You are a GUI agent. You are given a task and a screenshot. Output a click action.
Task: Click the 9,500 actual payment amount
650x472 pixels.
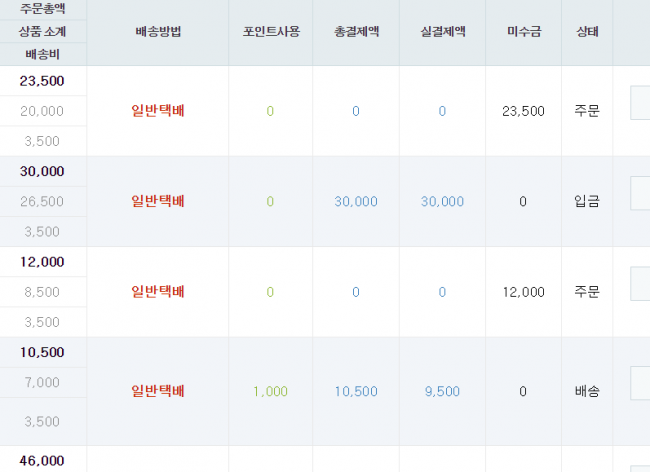click(x=442, y=391)
